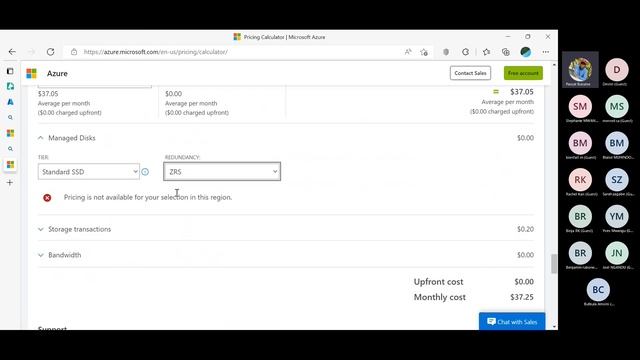Click the Contact Sales button

click(x=470, y=73)
